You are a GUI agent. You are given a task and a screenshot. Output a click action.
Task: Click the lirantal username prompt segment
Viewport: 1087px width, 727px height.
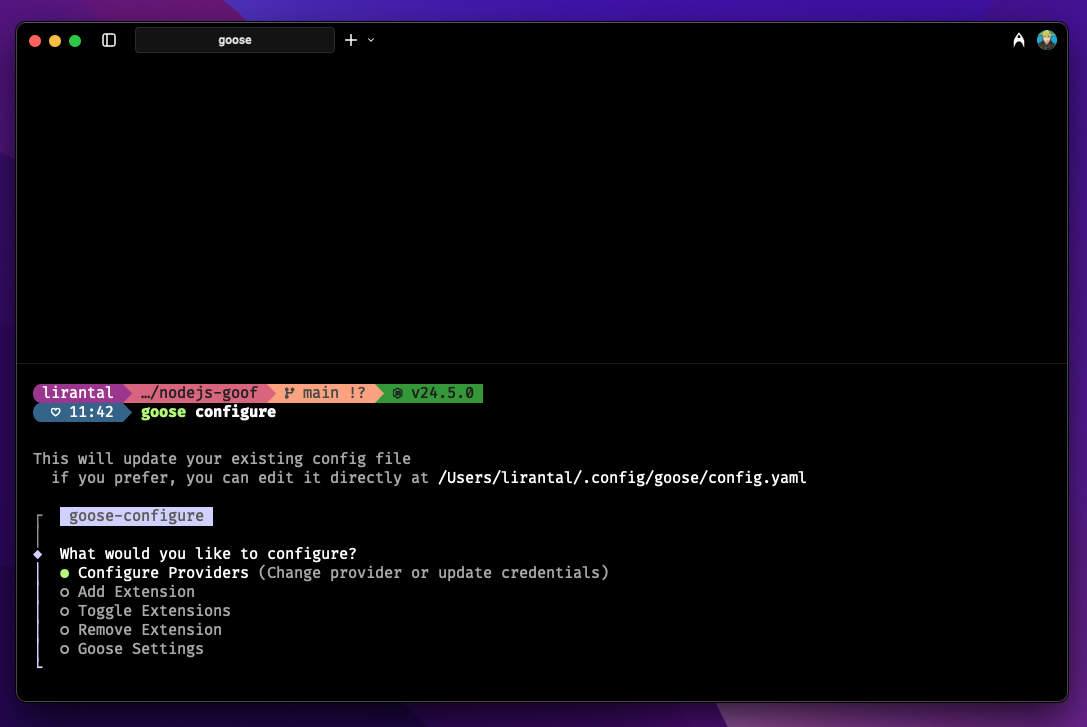click(78, 393)
